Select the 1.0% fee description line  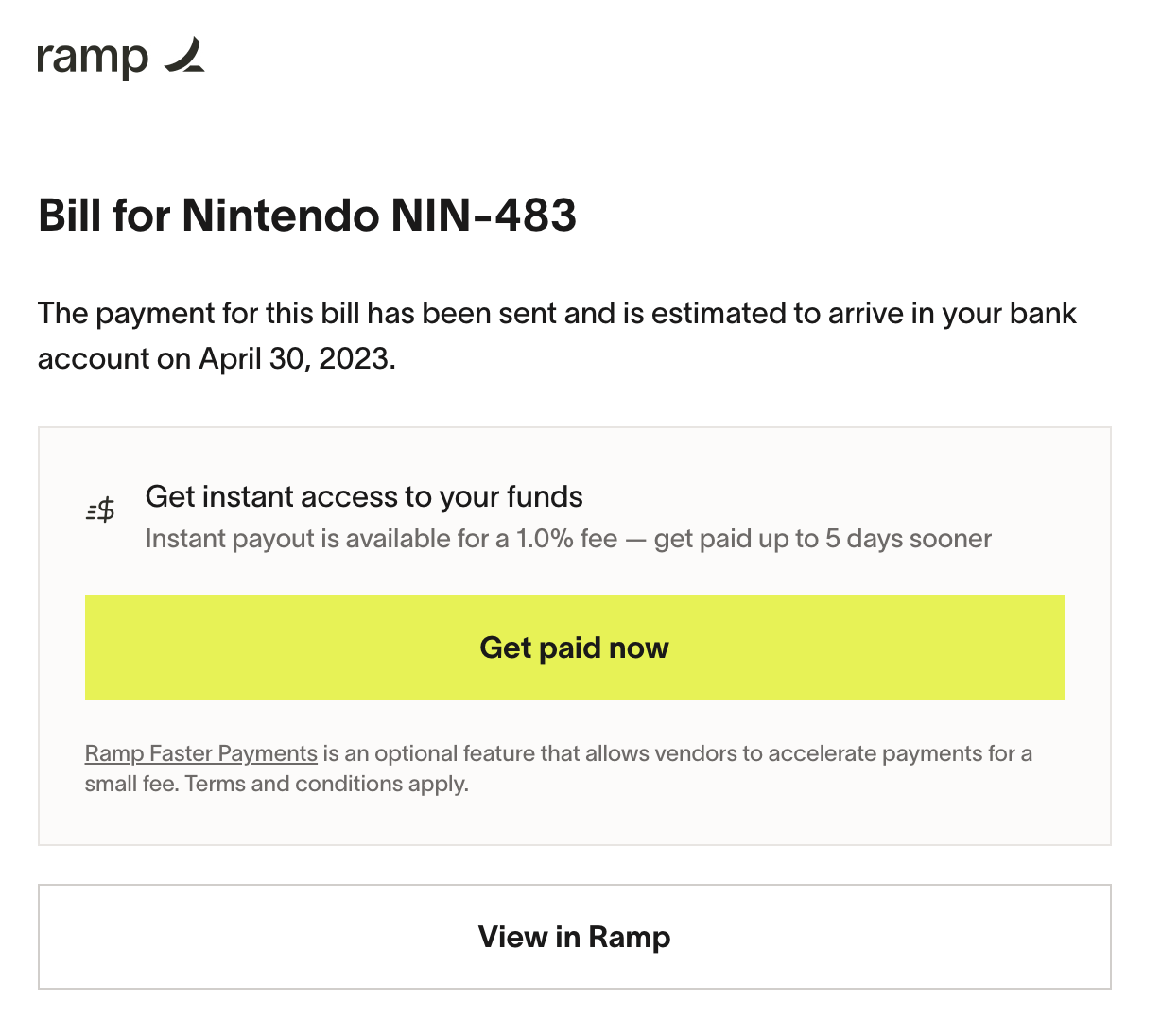(x=567, y=538)
